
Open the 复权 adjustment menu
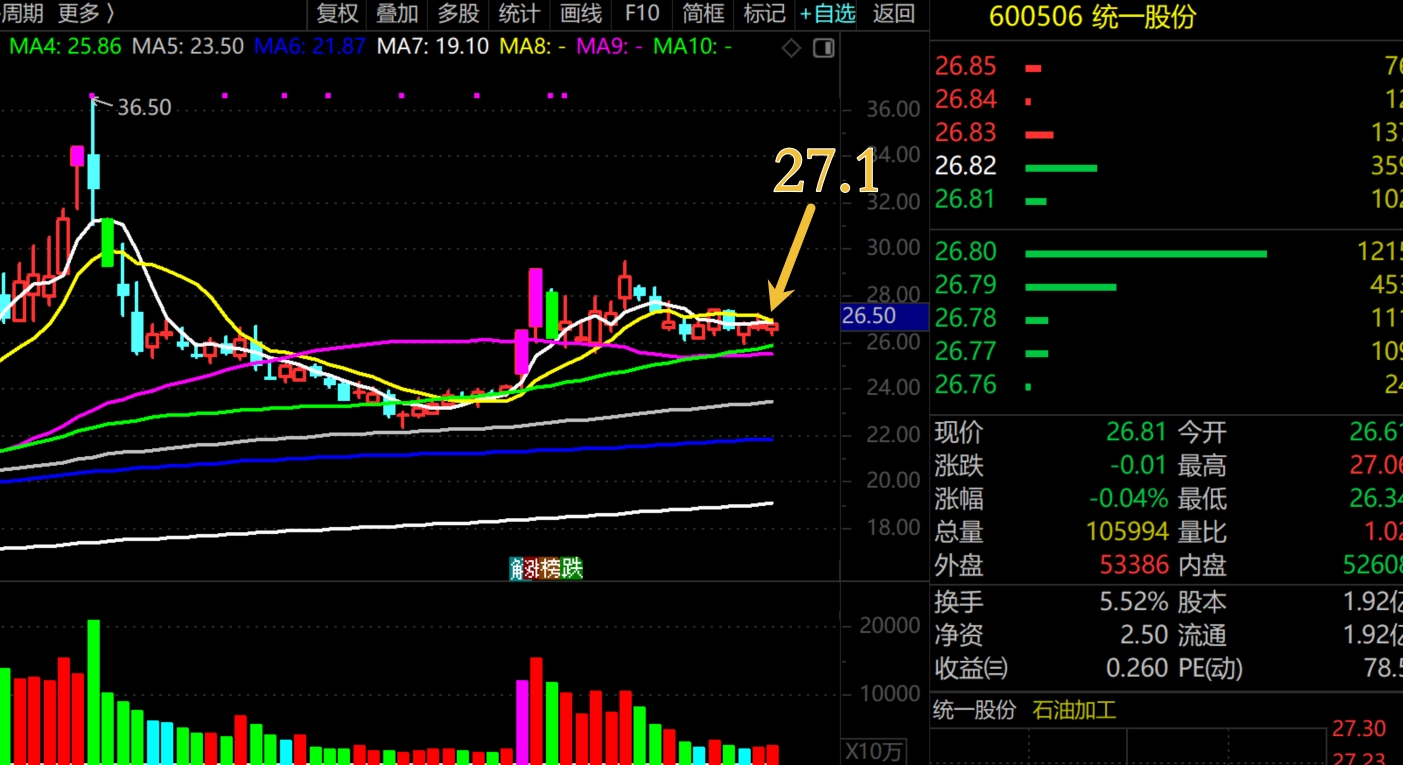click(x=337, y=14)
